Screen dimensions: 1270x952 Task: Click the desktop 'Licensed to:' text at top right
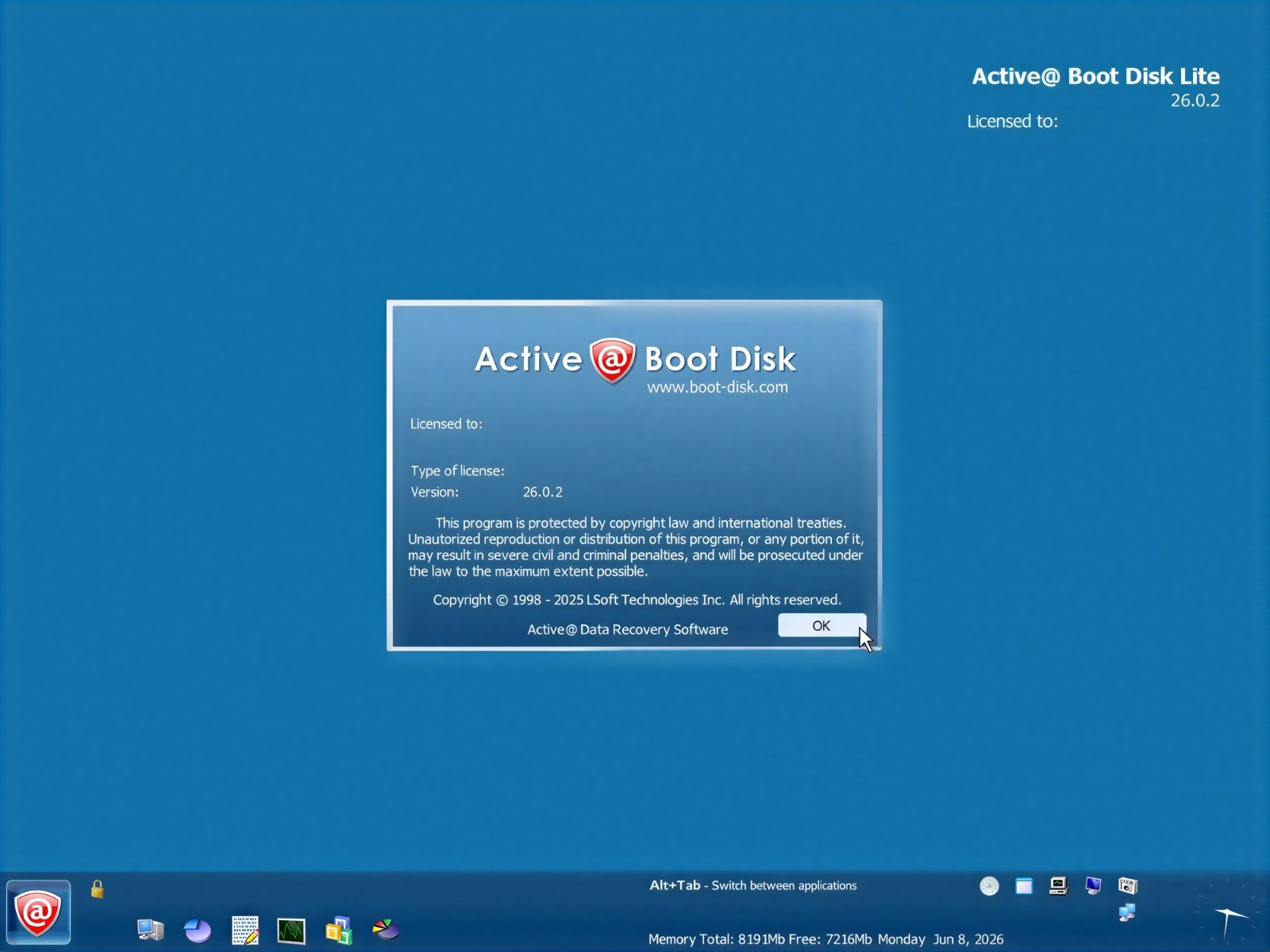point(1013,121)
